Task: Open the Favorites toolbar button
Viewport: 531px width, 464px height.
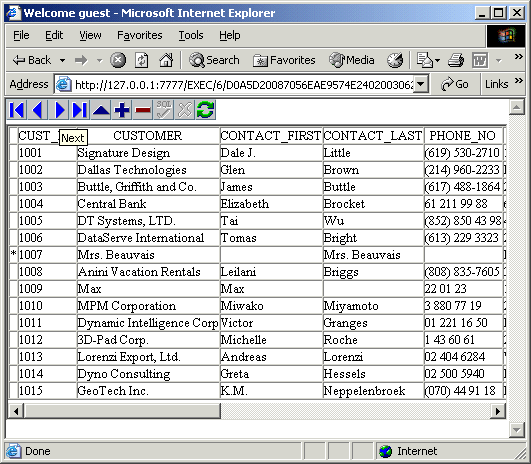Action: tap(284, 60)
